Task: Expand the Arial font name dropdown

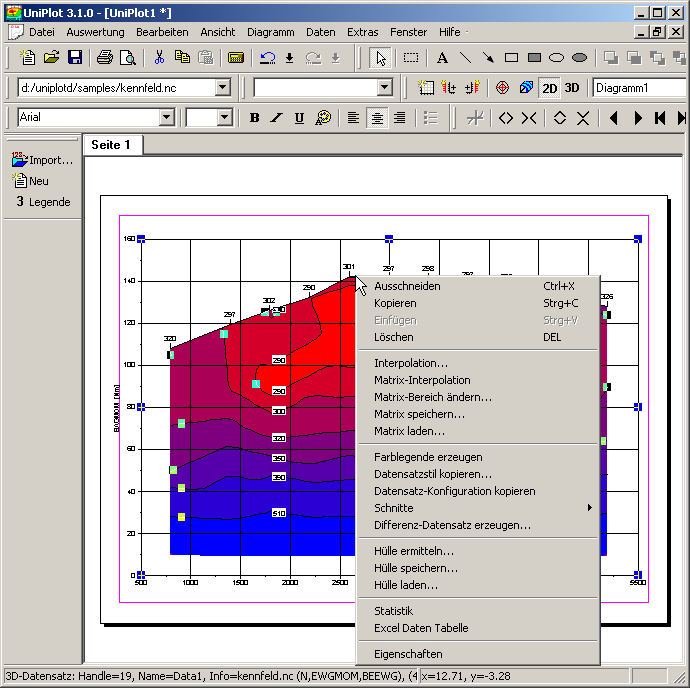Action: [x=166, y=118]
